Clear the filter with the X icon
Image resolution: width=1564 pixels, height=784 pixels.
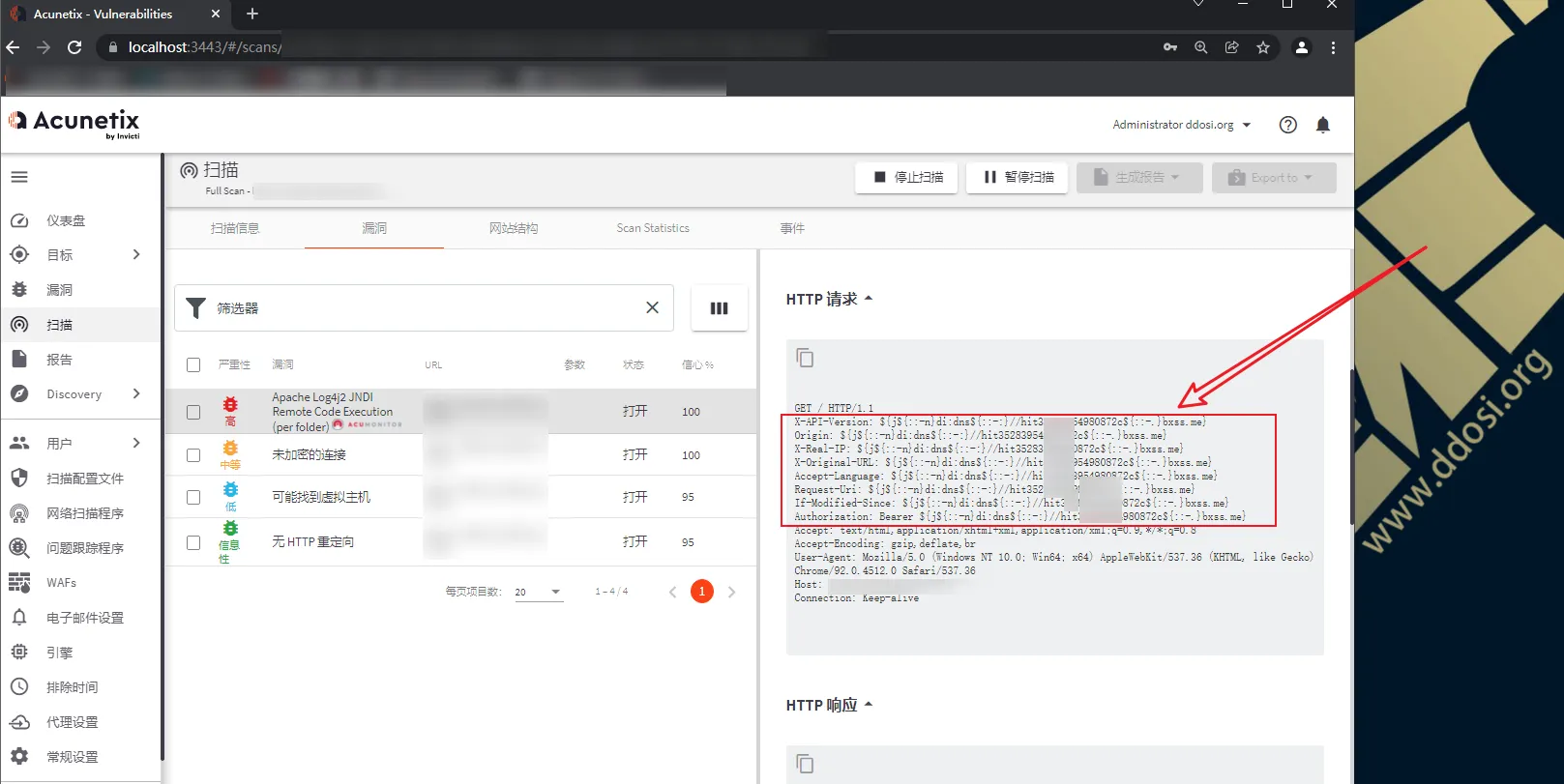pos(652,307)
